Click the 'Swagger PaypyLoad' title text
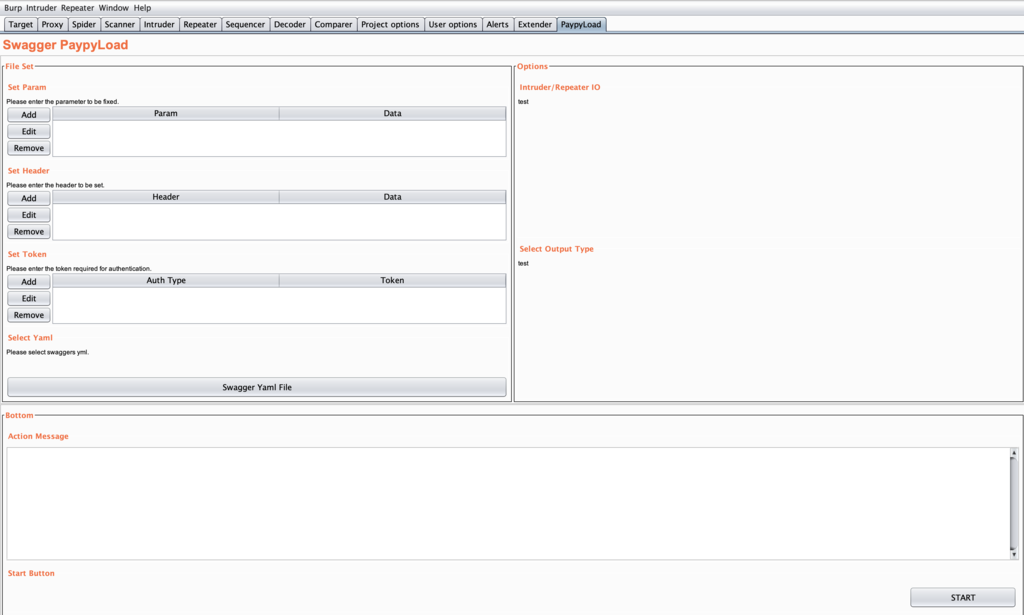 pos(65,45)
